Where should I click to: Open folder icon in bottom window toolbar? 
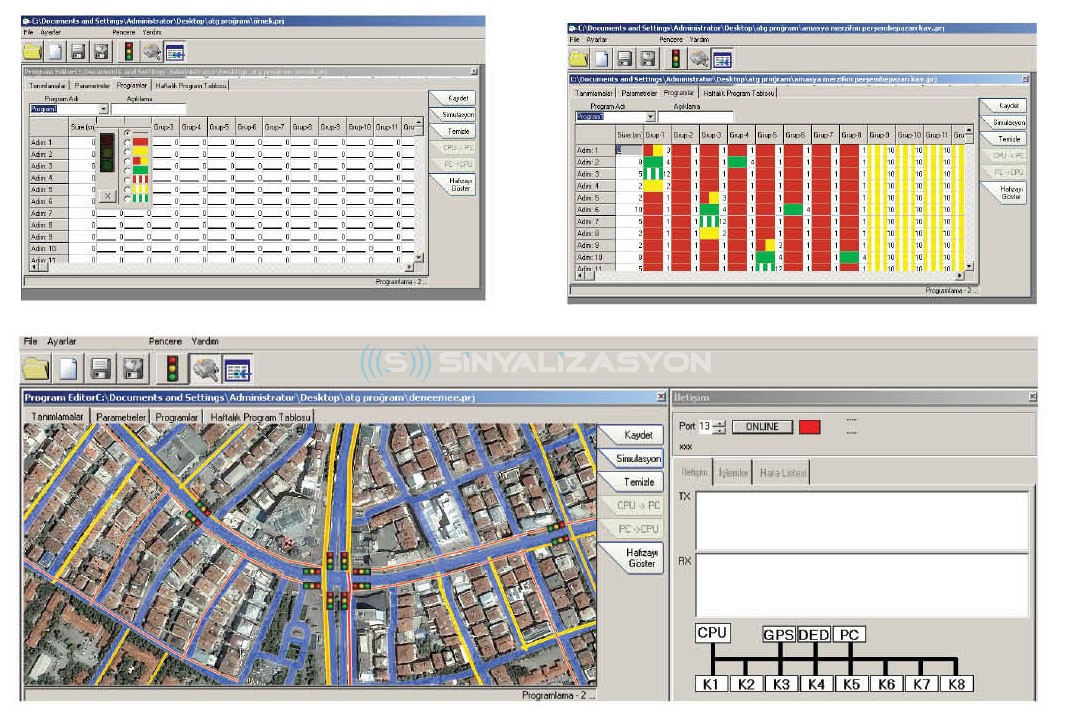pos(36,369)
